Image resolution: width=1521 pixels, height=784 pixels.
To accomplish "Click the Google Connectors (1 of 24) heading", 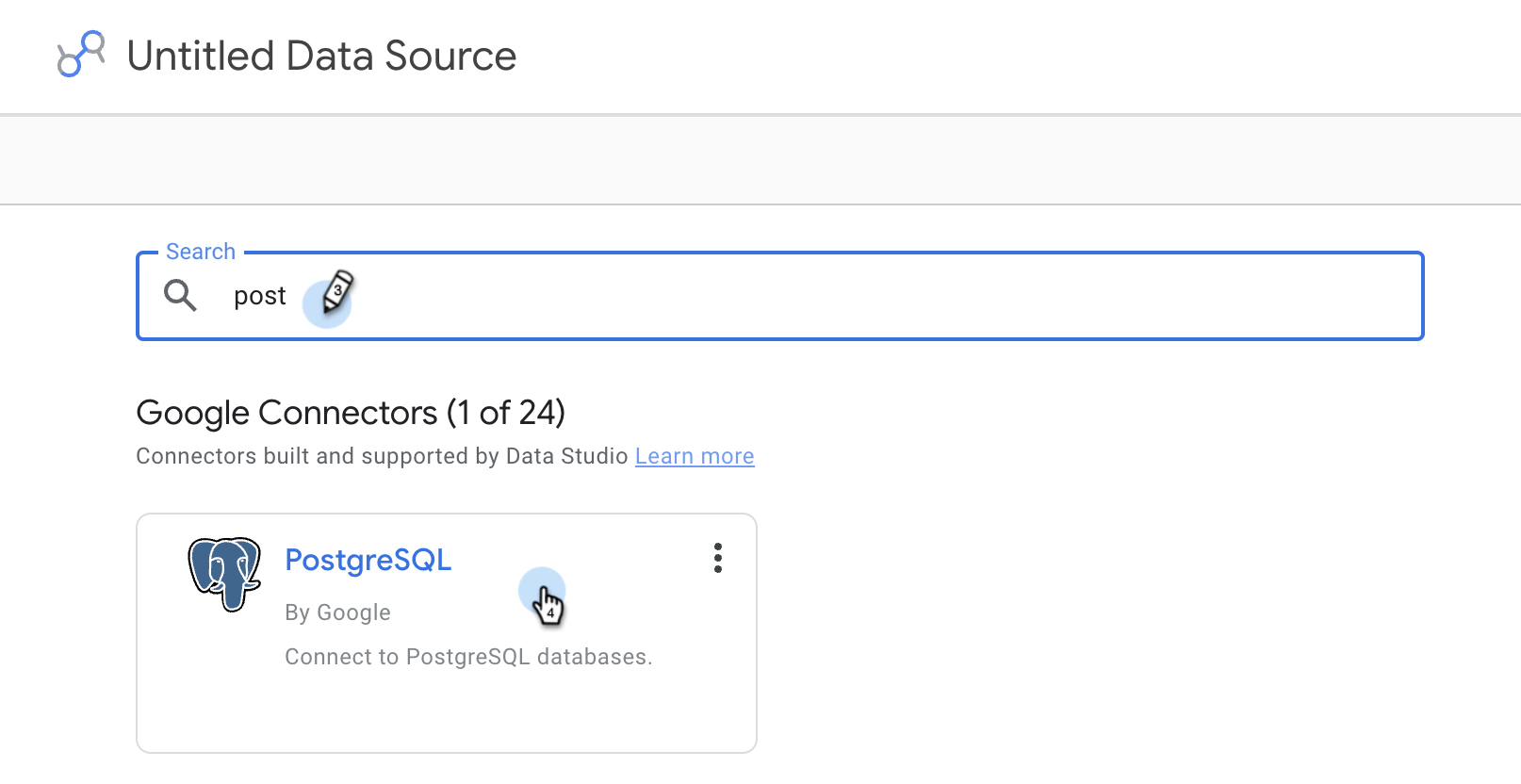I will (351, 413).
